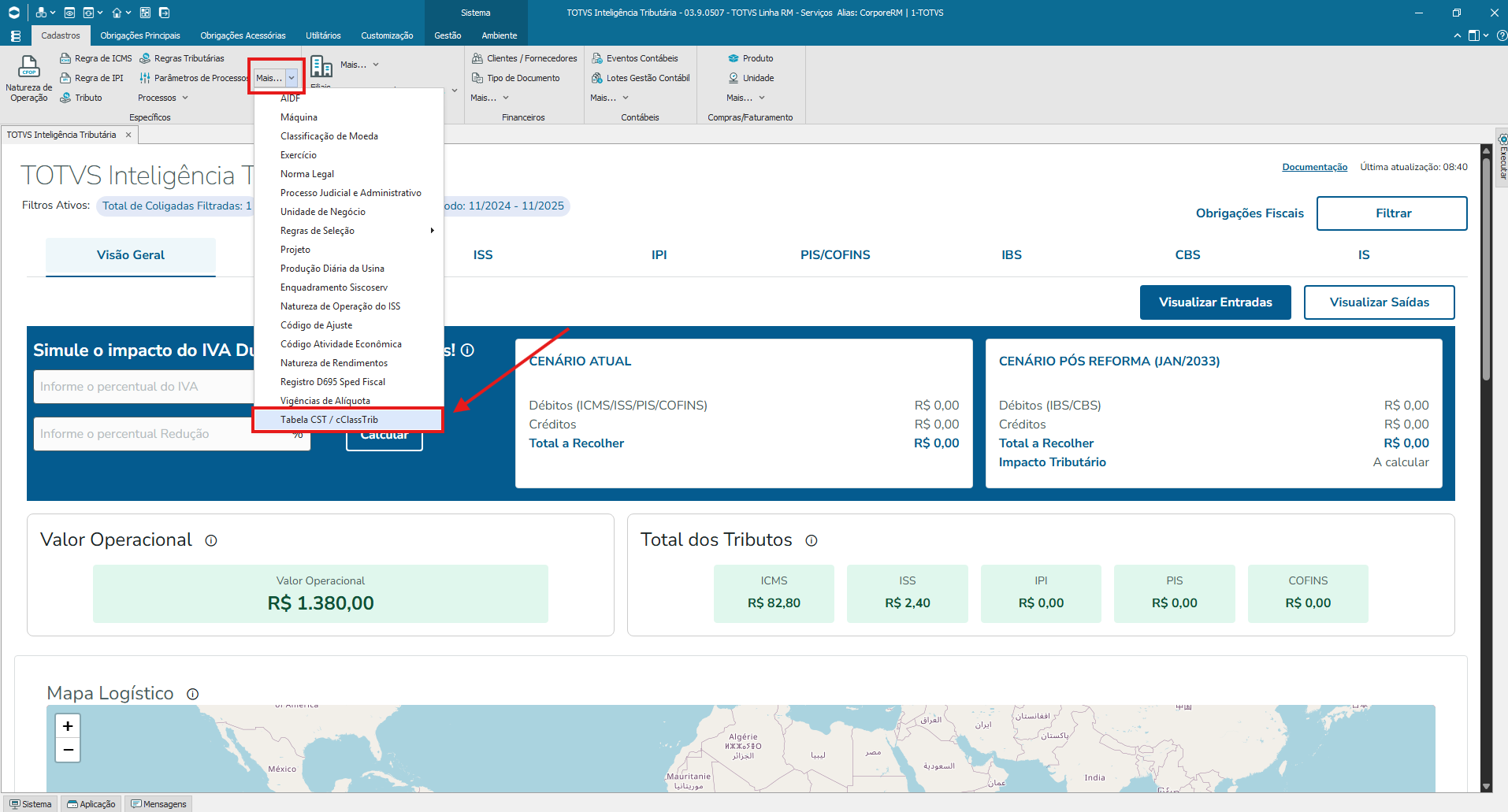This screenshot has width=1508, height=812.
Task: Click the Filiais building icon
Action: pyautogui.click(x=321, y=66)
